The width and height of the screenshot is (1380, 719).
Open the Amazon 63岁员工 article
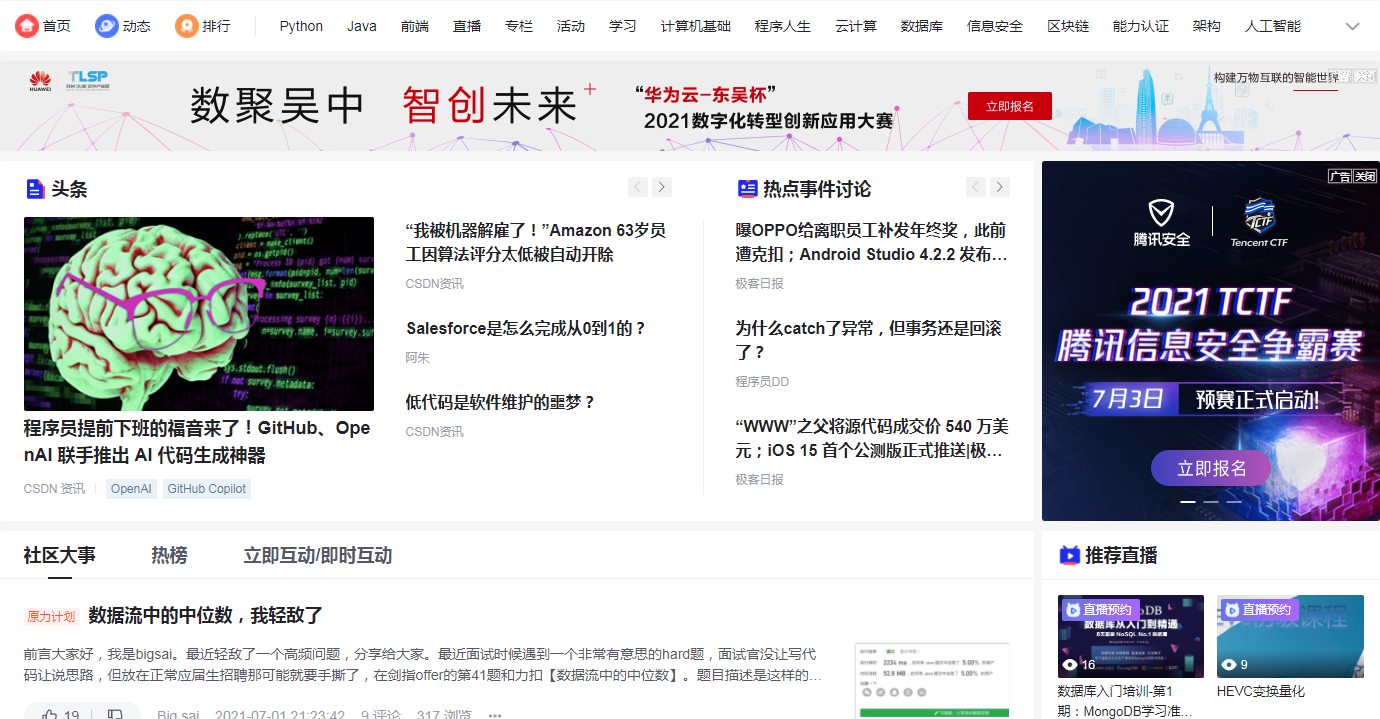(x=536, y=242)
